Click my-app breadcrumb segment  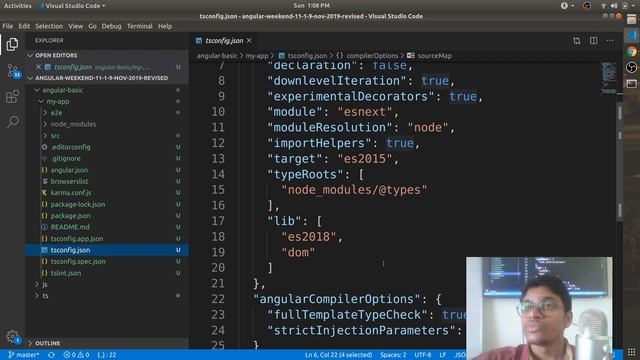tap(257, 56)
